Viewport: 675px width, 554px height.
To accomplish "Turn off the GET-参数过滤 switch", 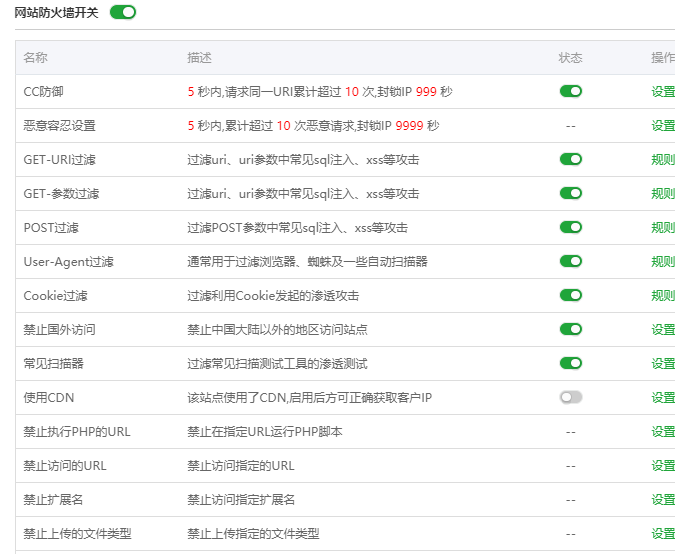I will pos(570,193).
